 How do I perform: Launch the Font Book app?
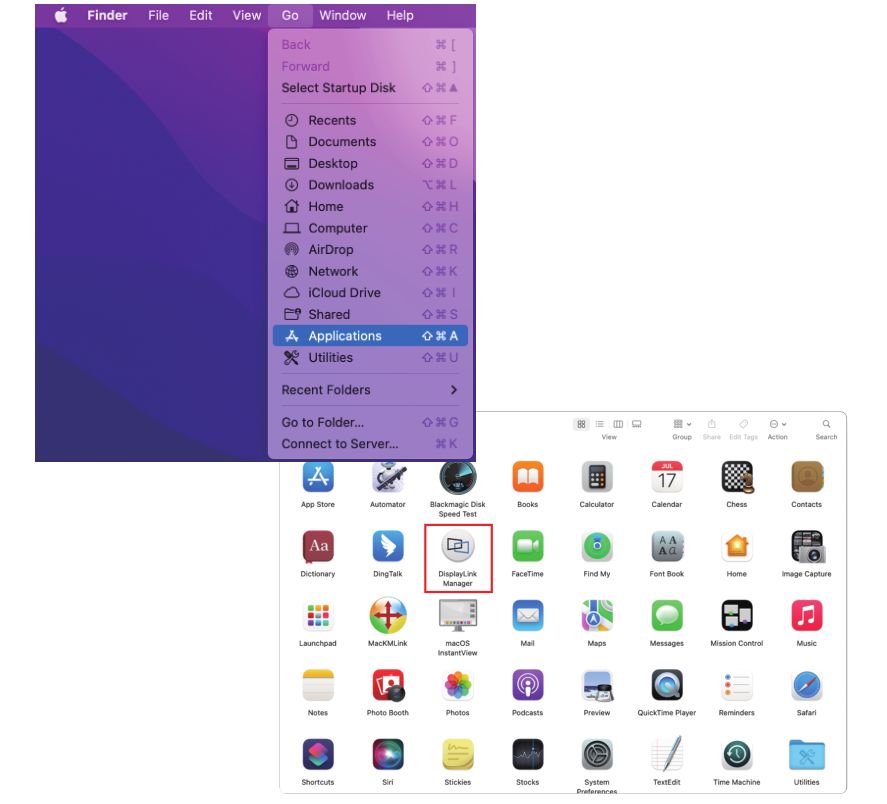pos(667,546)
